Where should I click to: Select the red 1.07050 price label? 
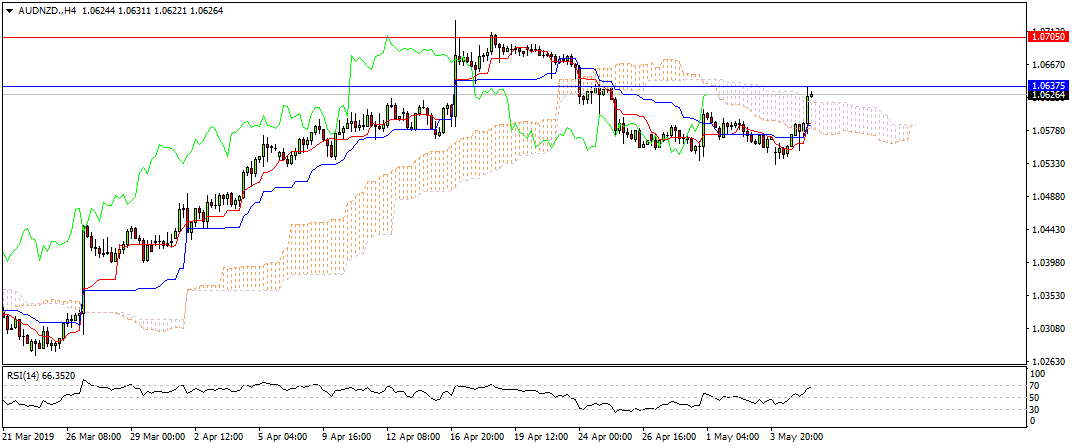[x=1048, y=37]
